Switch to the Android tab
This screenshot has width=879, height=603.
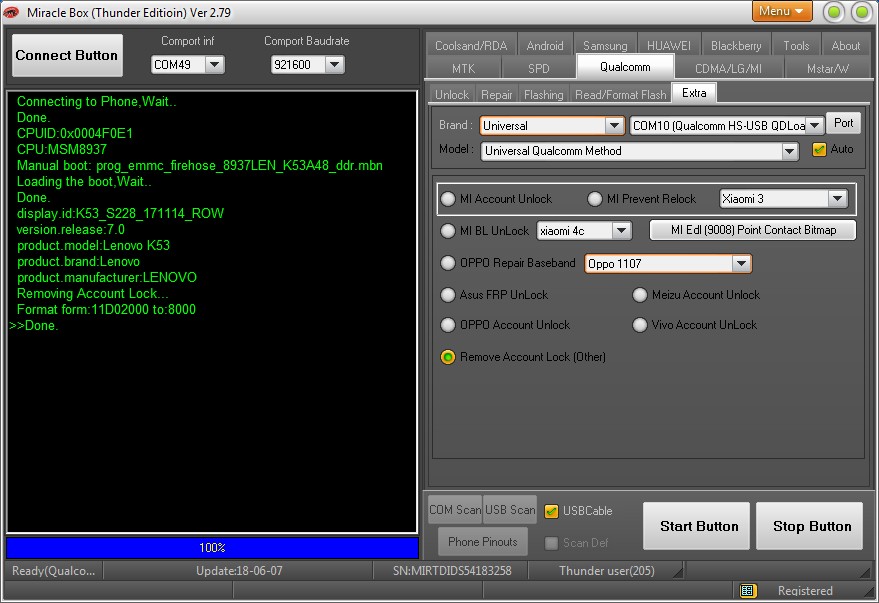tap(545, 45)
